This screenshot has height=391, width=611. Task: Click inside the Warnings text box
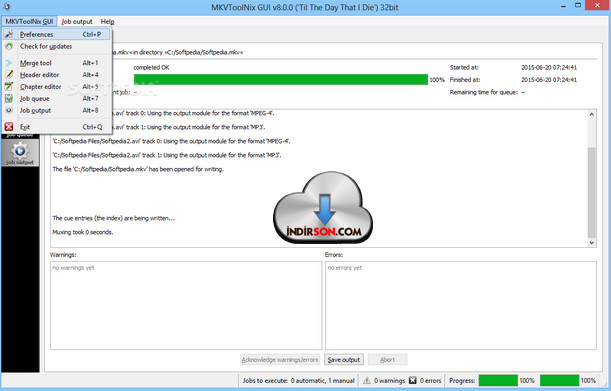click(x=186, y=305)
